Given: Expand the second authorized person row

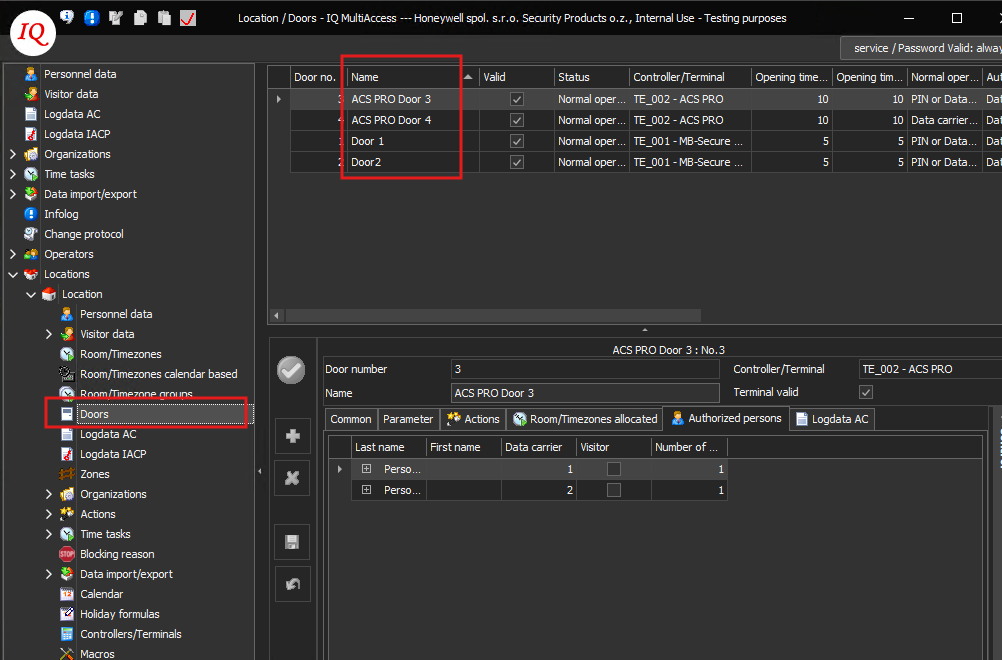Looking at the screenshot, I should (366, 490).
